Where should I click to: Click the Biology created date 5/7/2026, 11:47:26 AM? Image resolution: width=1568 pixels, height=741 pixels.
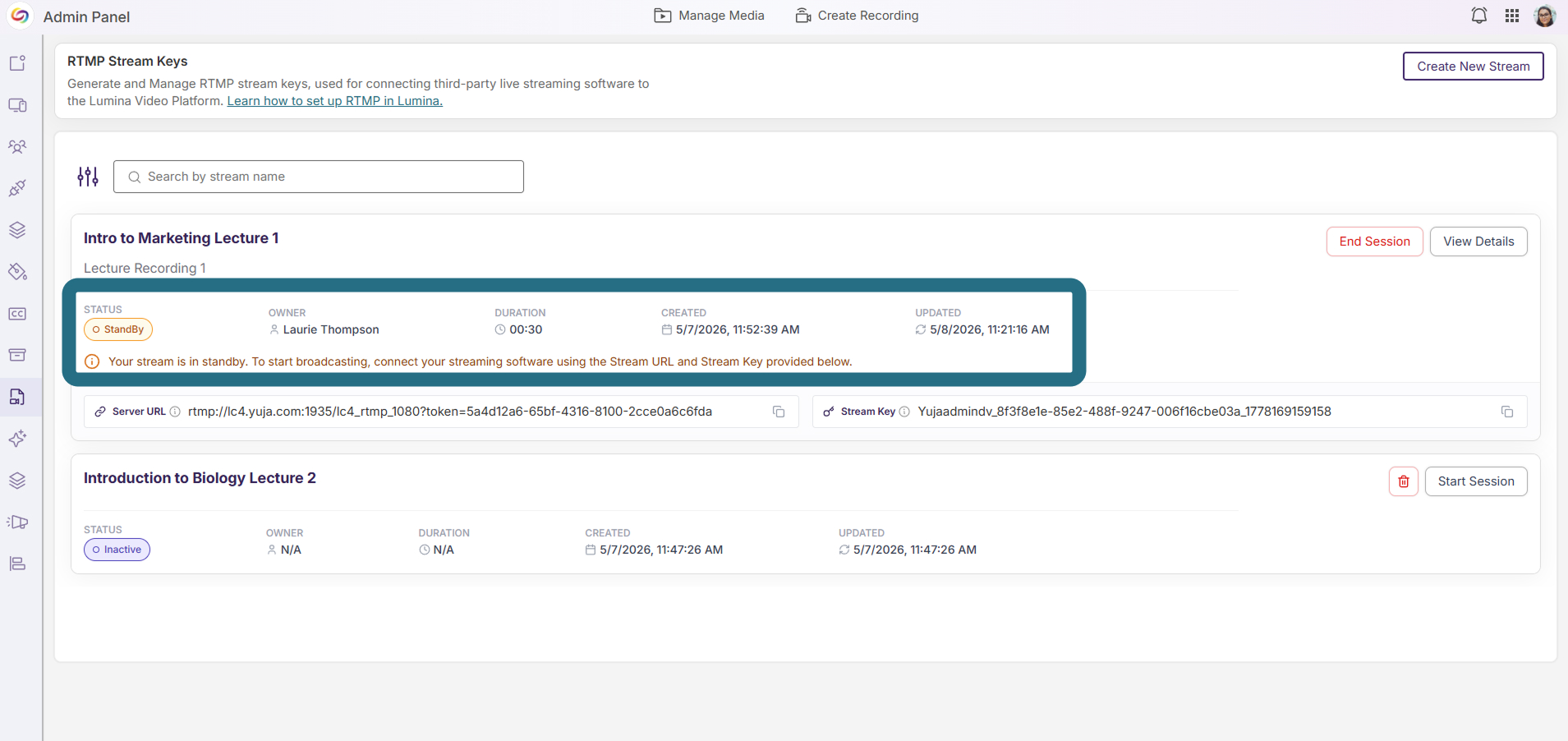click(x=661, y=550)
